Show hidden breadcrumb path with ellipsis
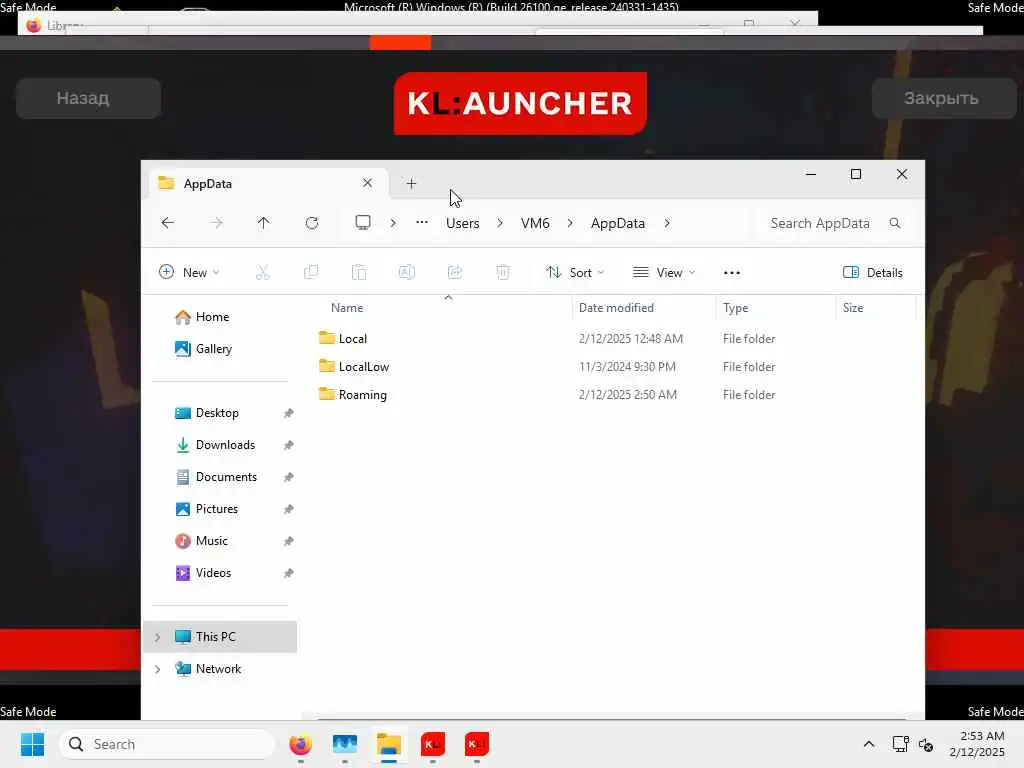 (x=422, y=223)
